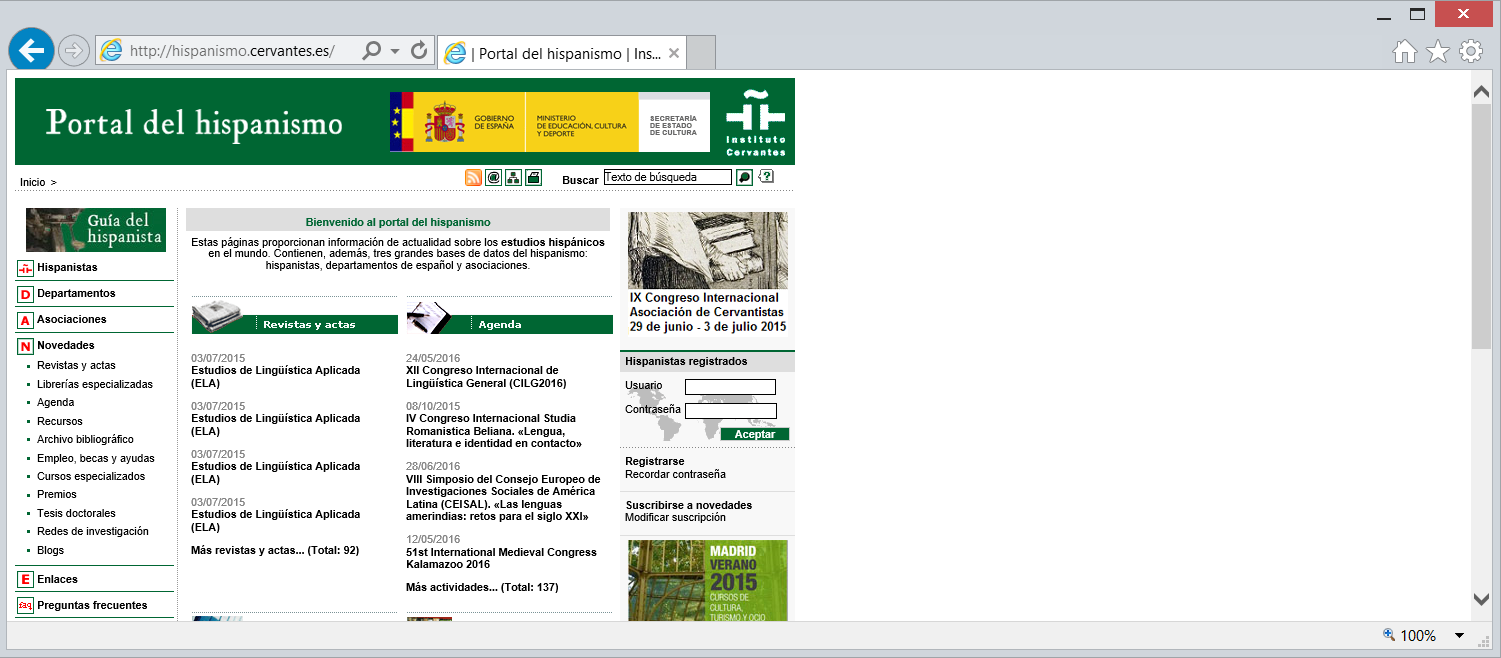
Task: Open the Tesis doctorales sidebar item
Action: pos(76,513)
